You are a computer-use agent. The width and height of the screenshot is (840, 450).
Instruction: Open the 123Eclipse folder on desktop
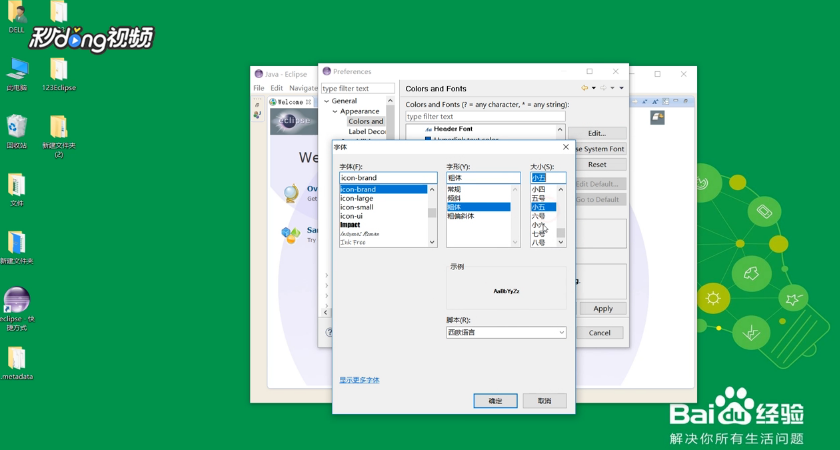point(59,74)
